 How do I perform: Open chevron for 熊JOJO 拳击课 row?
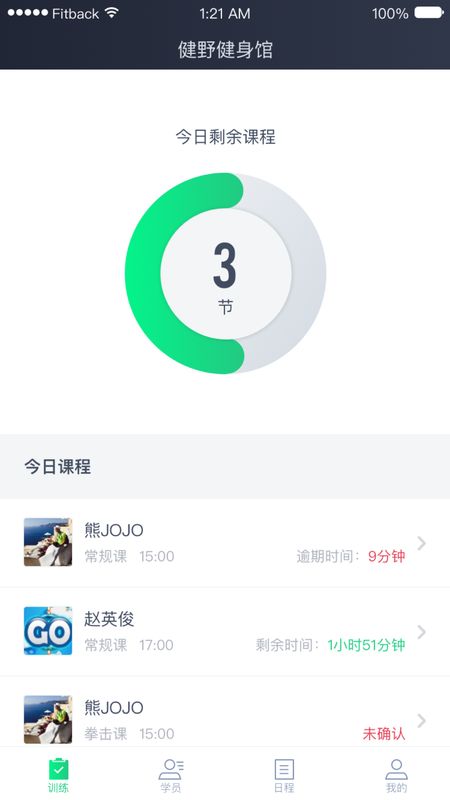click(x=421, y=721)
